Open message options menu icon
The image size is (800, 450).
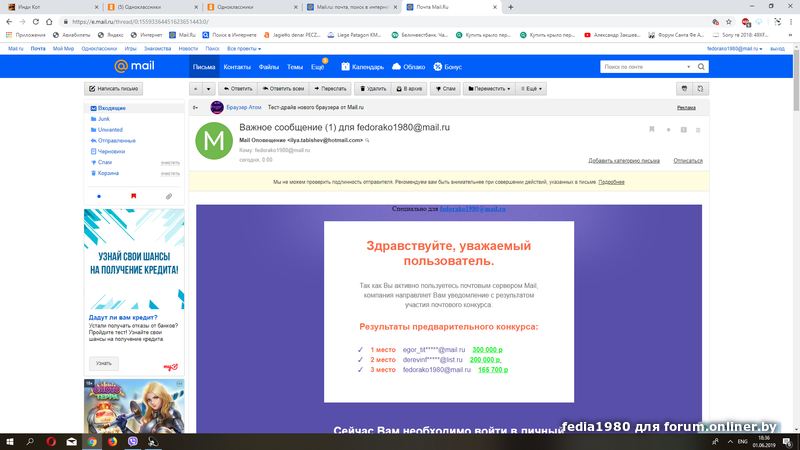tap(698, 130)
